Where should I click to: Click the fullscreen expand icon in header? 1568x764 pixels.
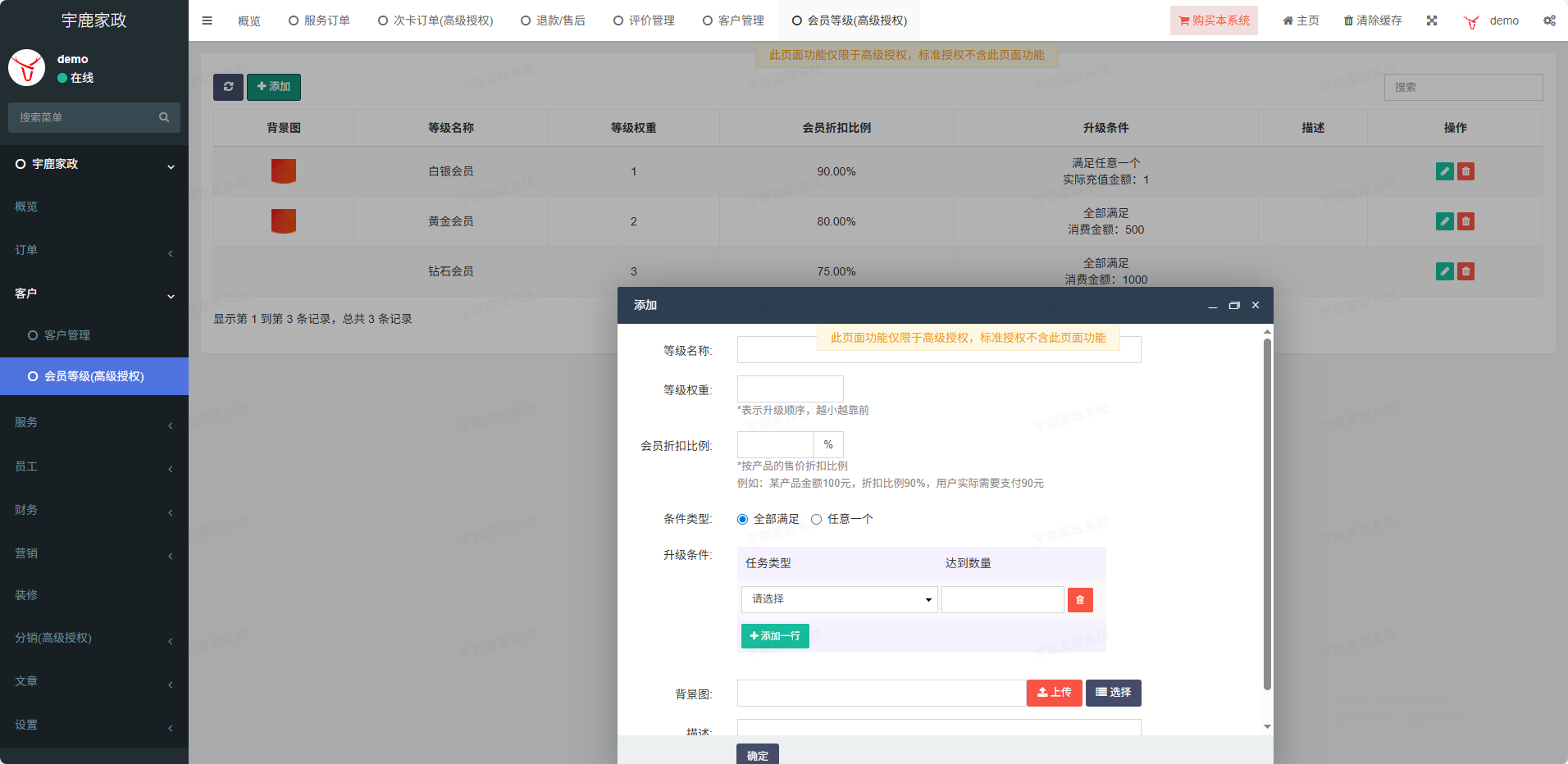tap(1431, 20)
